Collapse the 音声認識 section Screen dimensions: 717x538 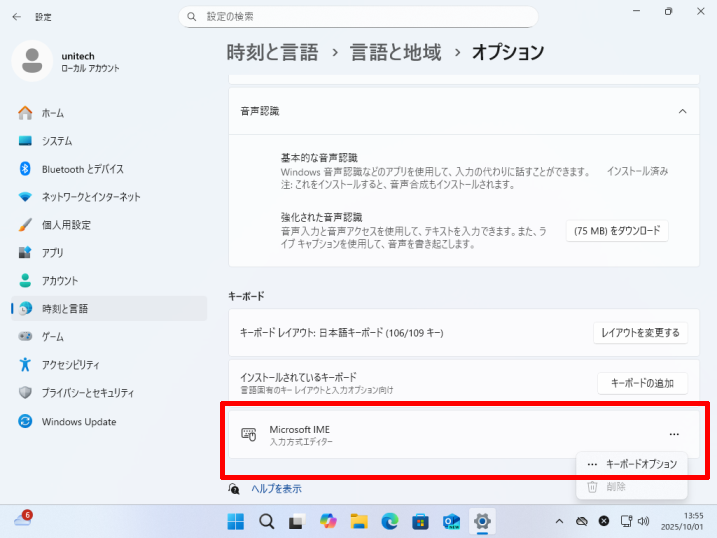[x=682, y=111]
